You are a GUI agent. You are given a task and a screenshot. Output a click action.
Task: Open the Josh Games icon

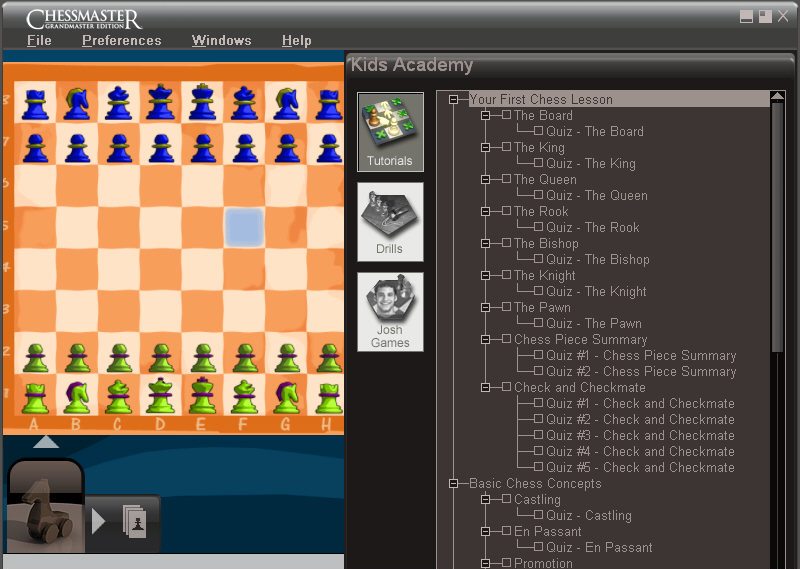tap(390, 311)
